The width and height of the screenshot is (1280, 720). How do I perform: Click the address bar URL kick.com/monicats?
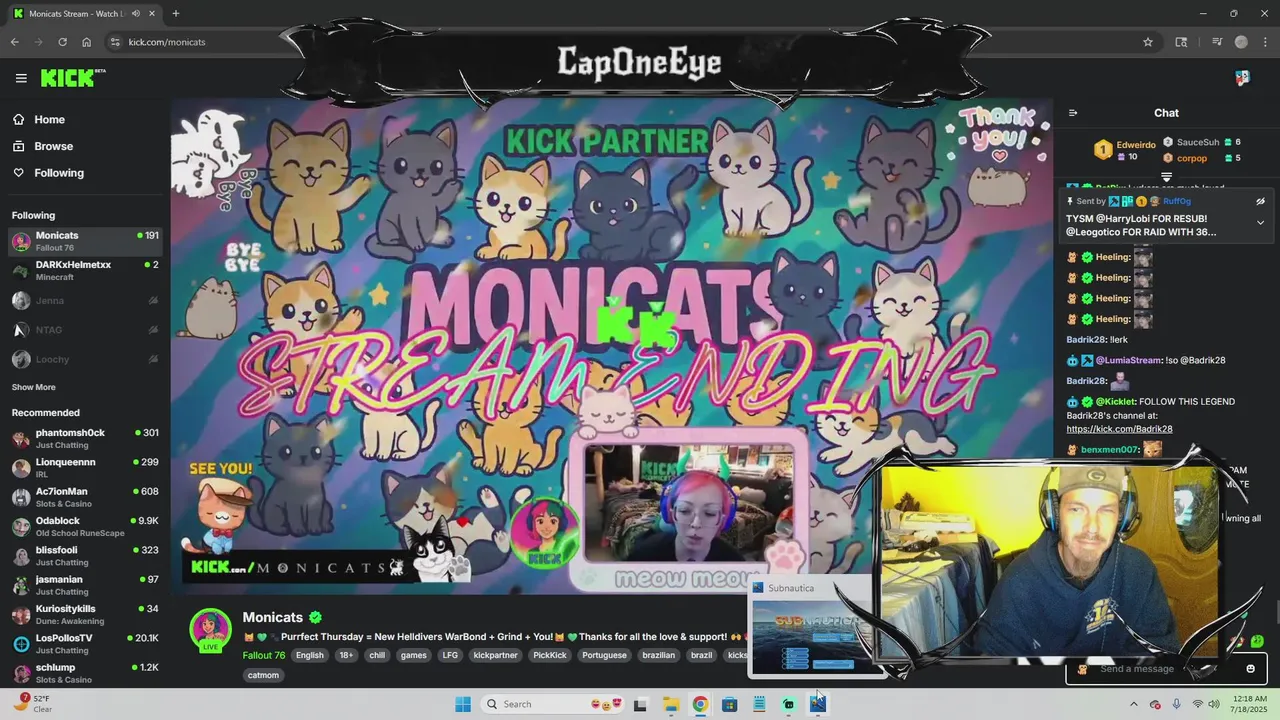pos(167,42)
